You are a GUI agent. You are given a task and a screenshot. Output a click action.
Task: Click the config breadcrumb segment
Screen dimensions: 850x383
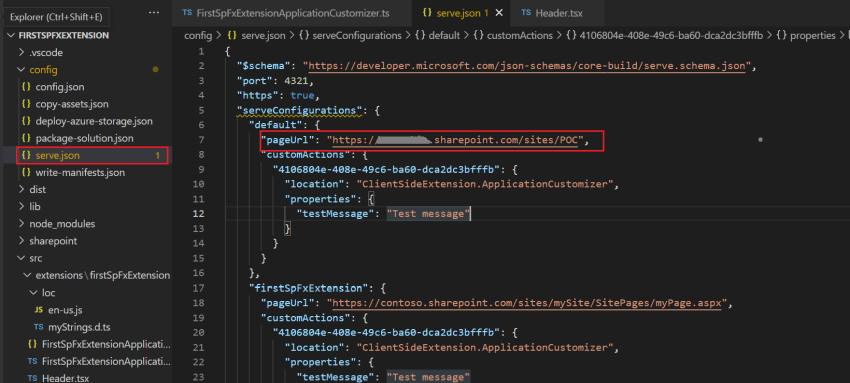coord(198,36)
